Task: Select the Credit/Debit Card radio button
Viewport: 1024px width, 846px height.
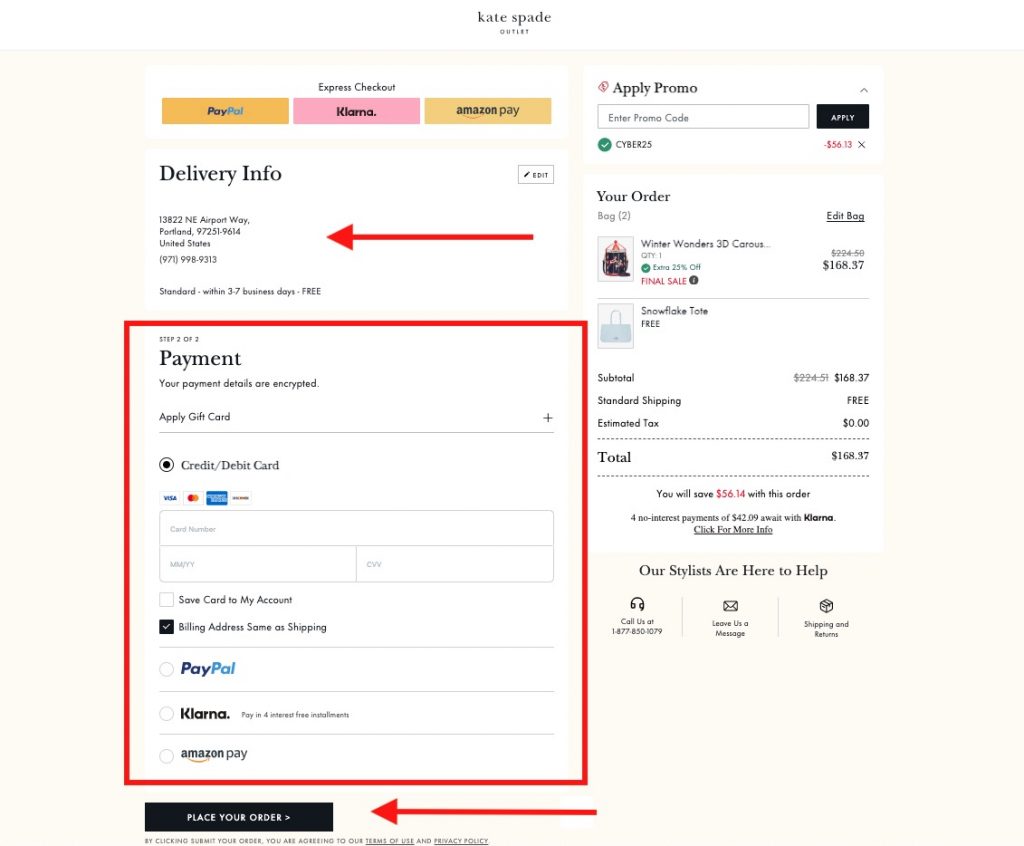Action: pos(167,464)
